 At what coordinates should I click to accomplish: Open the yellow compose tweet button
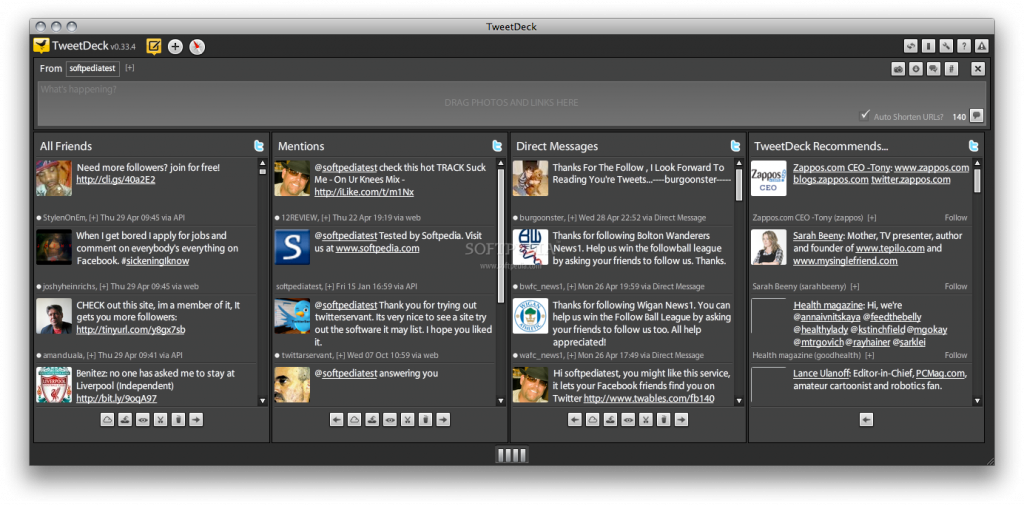tap(154, 46)
